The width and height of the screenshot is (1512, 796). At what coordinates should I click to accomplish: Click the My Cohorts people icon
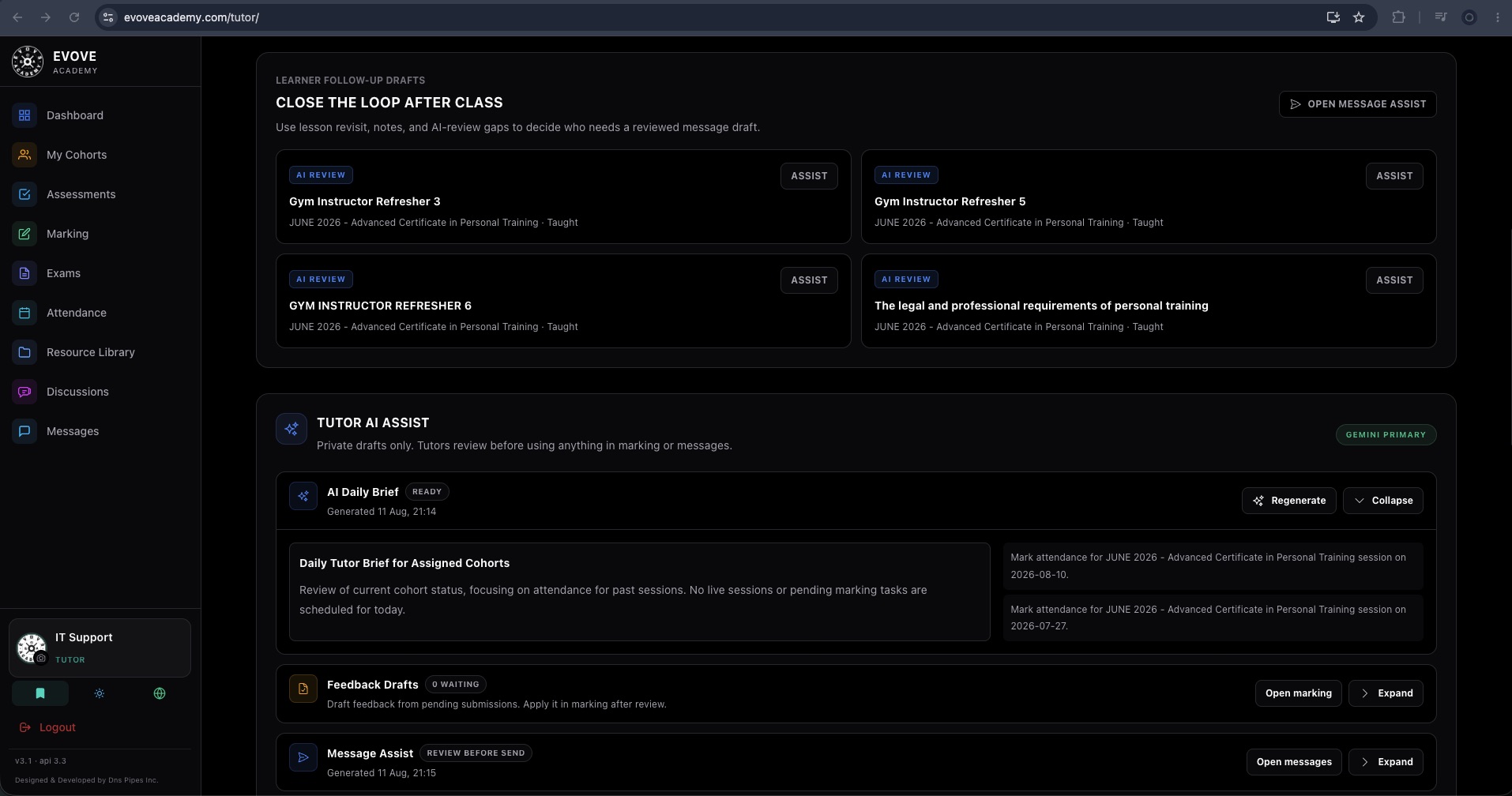(x=24, y=155)
